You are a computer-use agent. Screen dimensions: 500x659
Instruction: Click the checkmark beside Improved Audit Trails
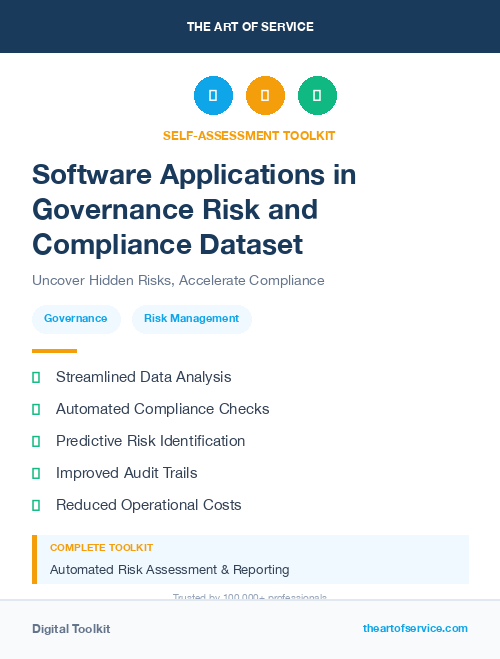(36, 473)
